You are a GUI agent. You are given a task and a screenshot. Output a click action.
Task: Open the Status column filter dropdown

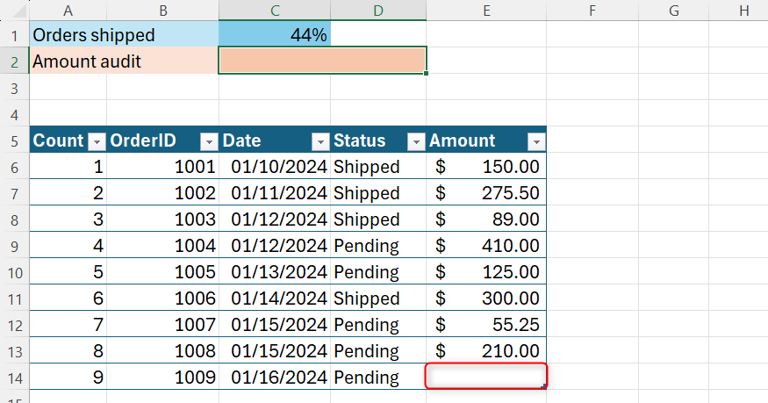tap(416, 142)
